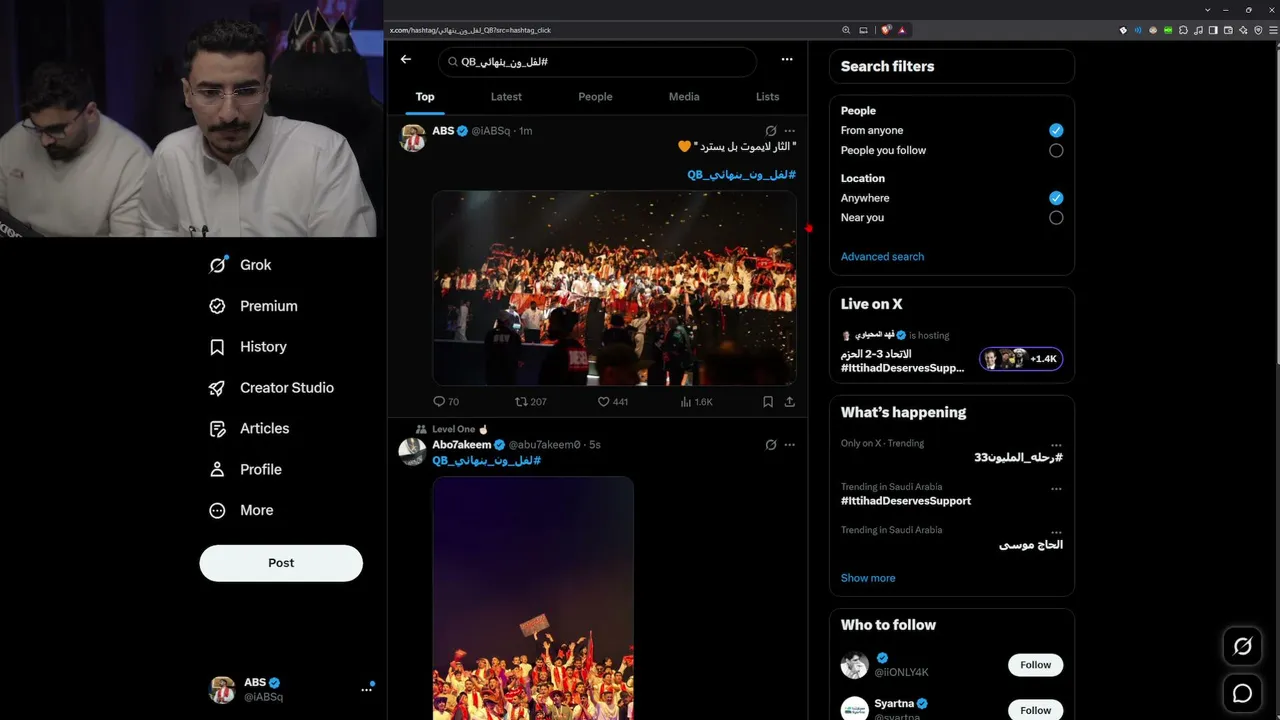This screenshot has height=720, width=1280.
Task: Open account switcher dots beside @iABSq
Action: pos(367,689)
